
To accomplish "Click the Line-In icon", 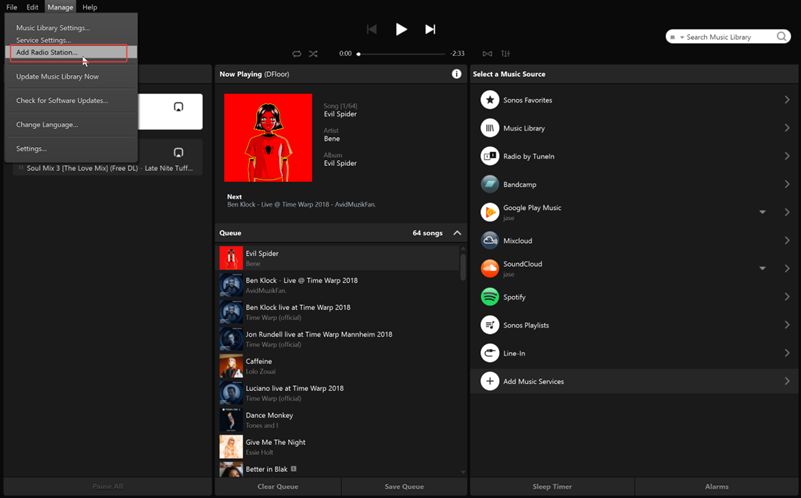I will click(489, 352).
